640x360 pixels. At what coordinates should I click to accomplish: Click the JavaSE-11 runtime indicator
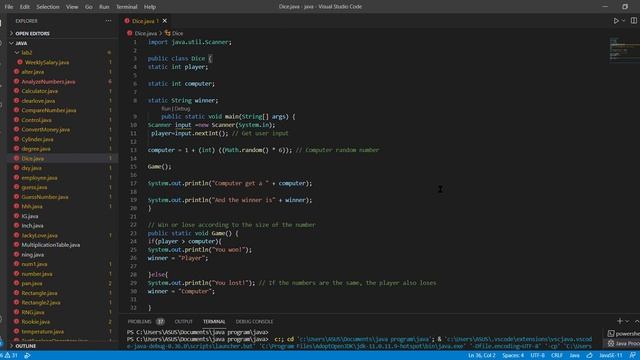(x=611, y=356)
